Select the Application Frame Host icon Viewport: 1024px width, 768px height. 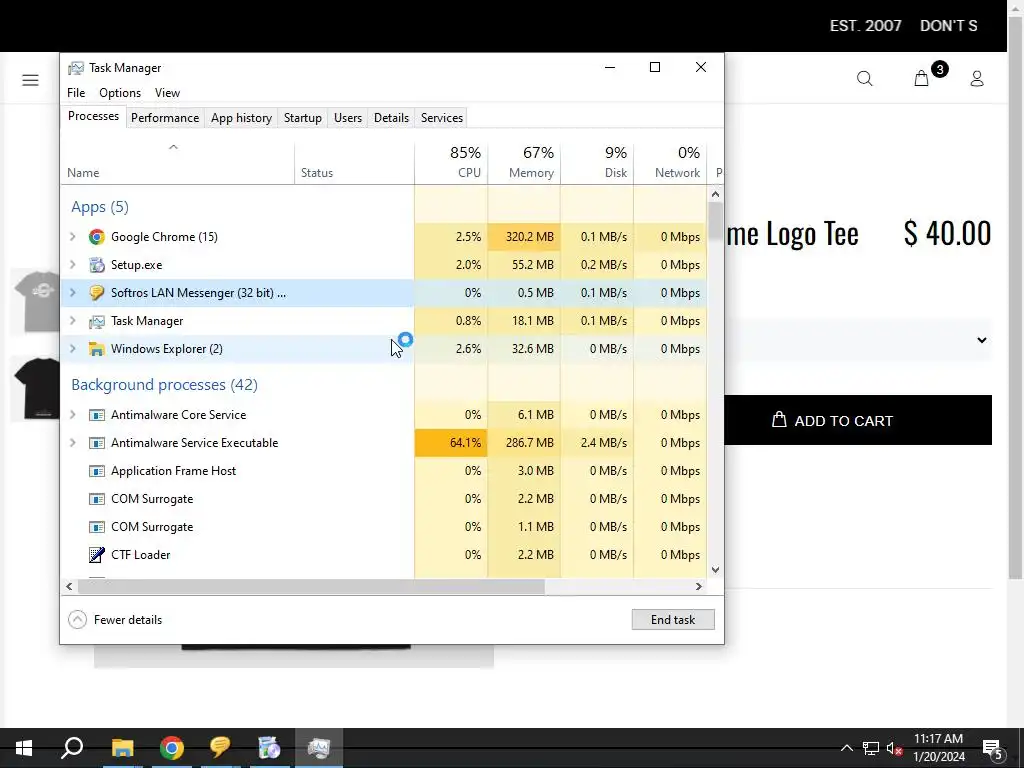97,472
